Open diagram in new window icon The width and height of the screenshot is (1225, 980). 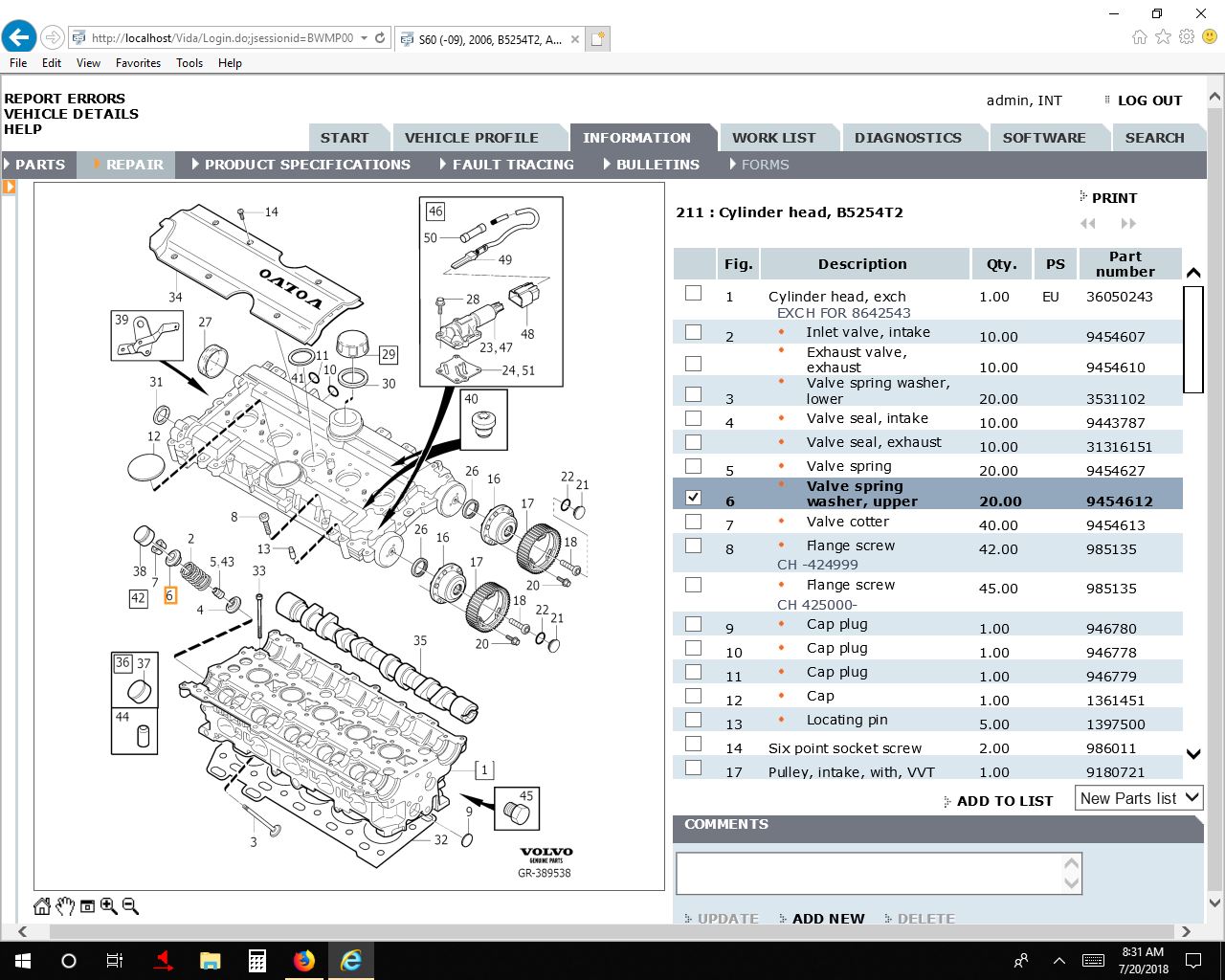(87, 906)
